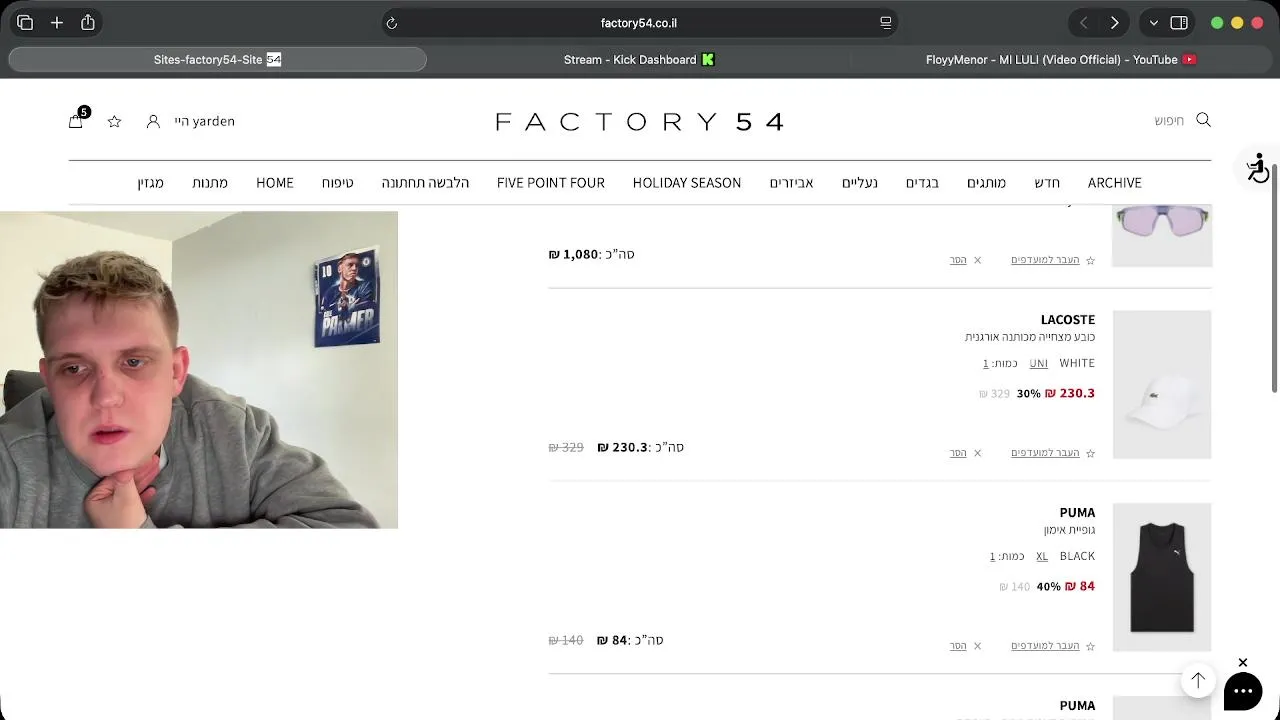Open the white Lacoste cap thumbnail
Screen dimensions: 1280x720
(1162, 385)
